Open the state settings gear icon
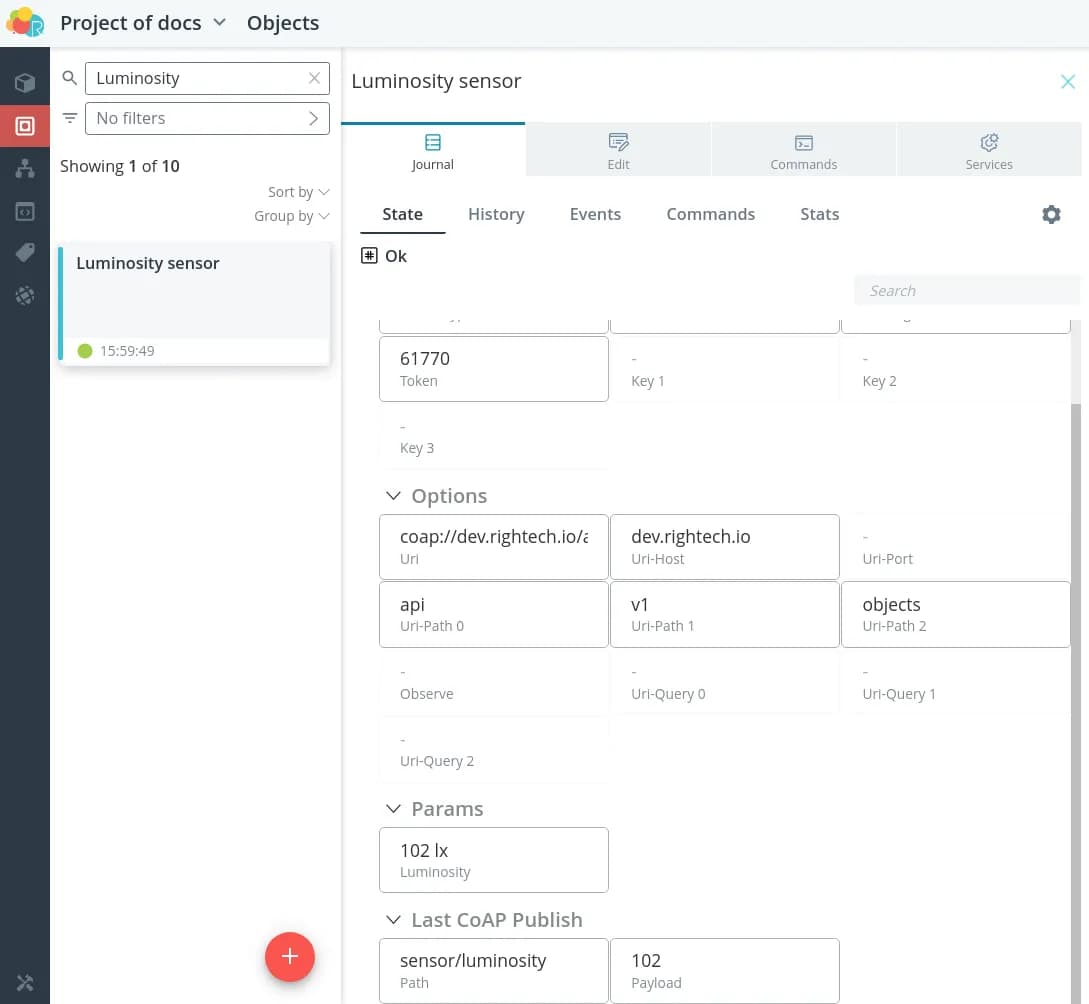The image size is (1089, 1004). [1051, 214]
